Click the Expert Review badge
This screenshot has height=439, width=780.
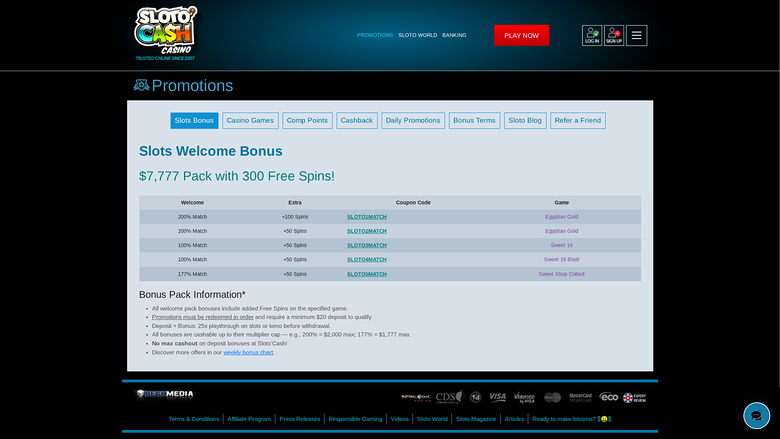click(x=634, y=398)
